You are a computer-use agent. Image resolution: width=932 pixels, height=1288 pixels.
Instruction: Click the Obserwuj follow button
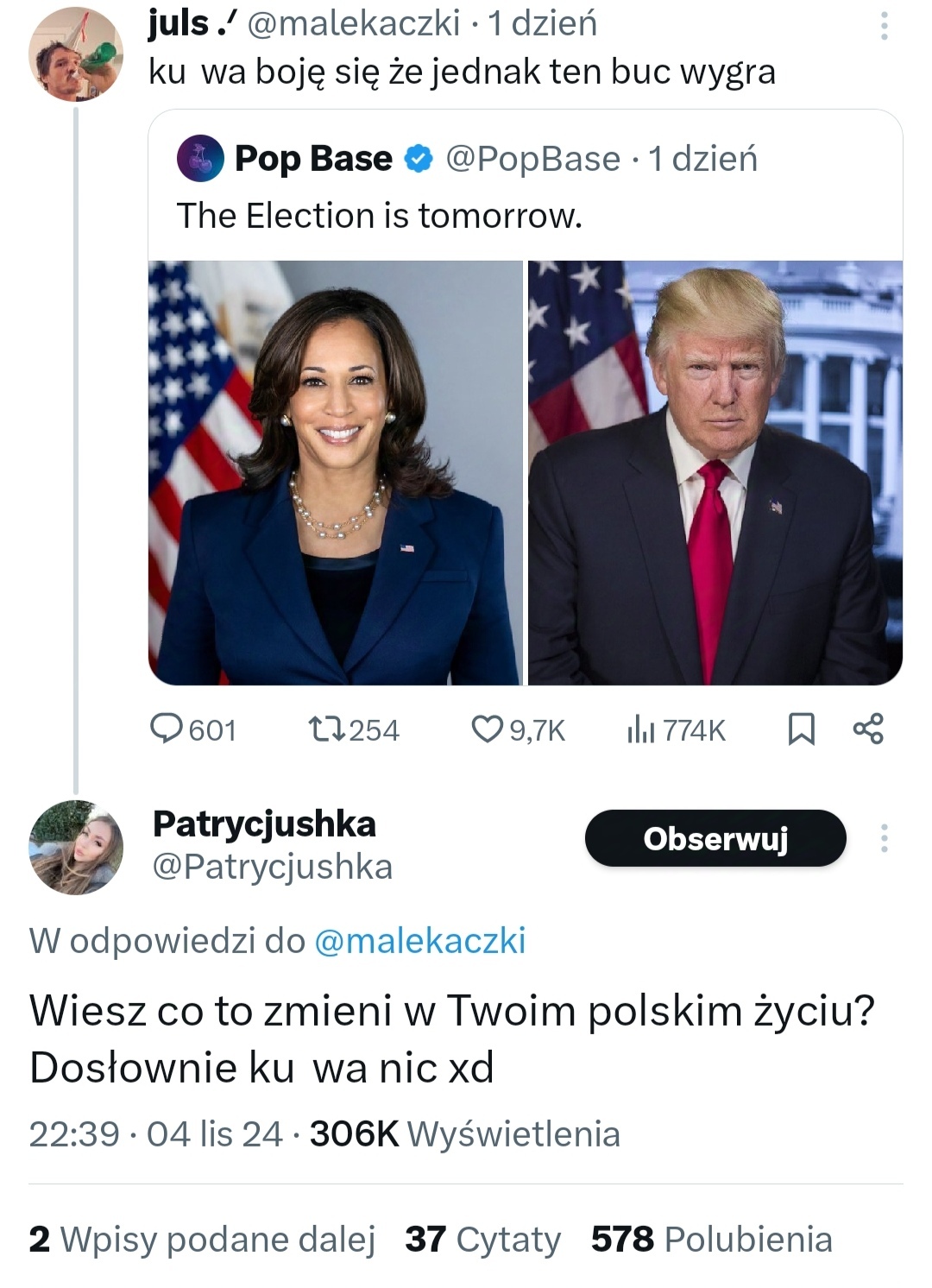(x=715, y=838)
